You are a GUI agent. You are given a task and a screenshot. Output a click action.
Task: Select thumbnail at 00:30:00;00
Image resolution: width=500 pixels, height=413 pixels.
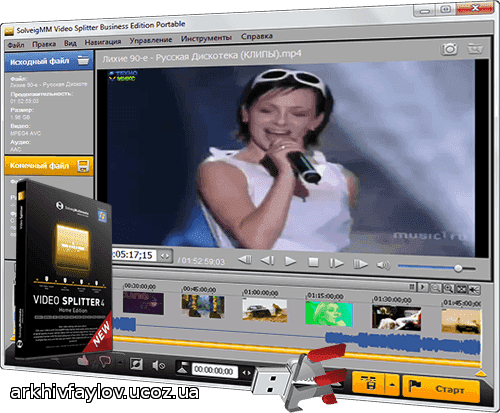tap(143, 303)
